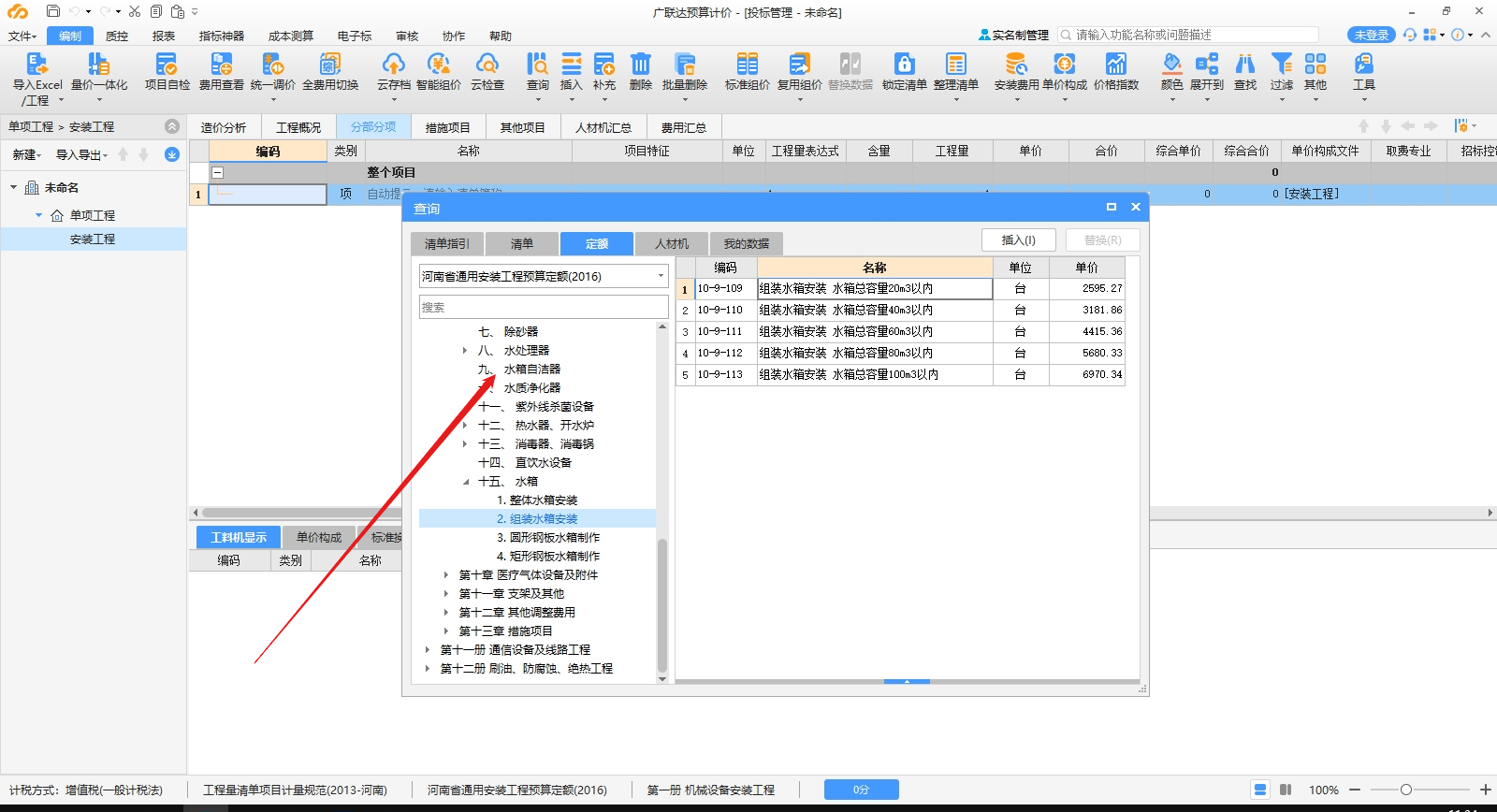This screenshot has width=1497, height=812.
Task: Open the 指标神器 menu
Action: pyautogui.click(x=222, y=36)
